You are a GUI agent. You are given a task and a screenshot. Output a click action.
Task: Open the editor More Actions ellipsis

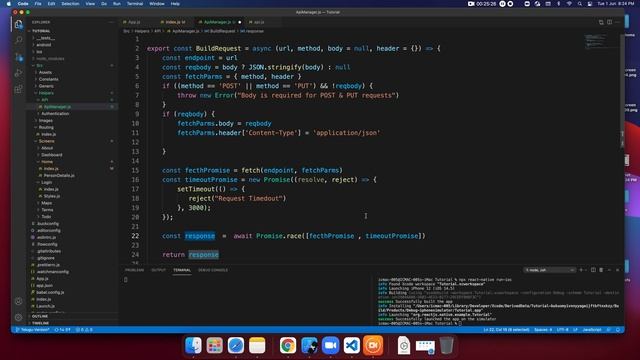point(618,22)
